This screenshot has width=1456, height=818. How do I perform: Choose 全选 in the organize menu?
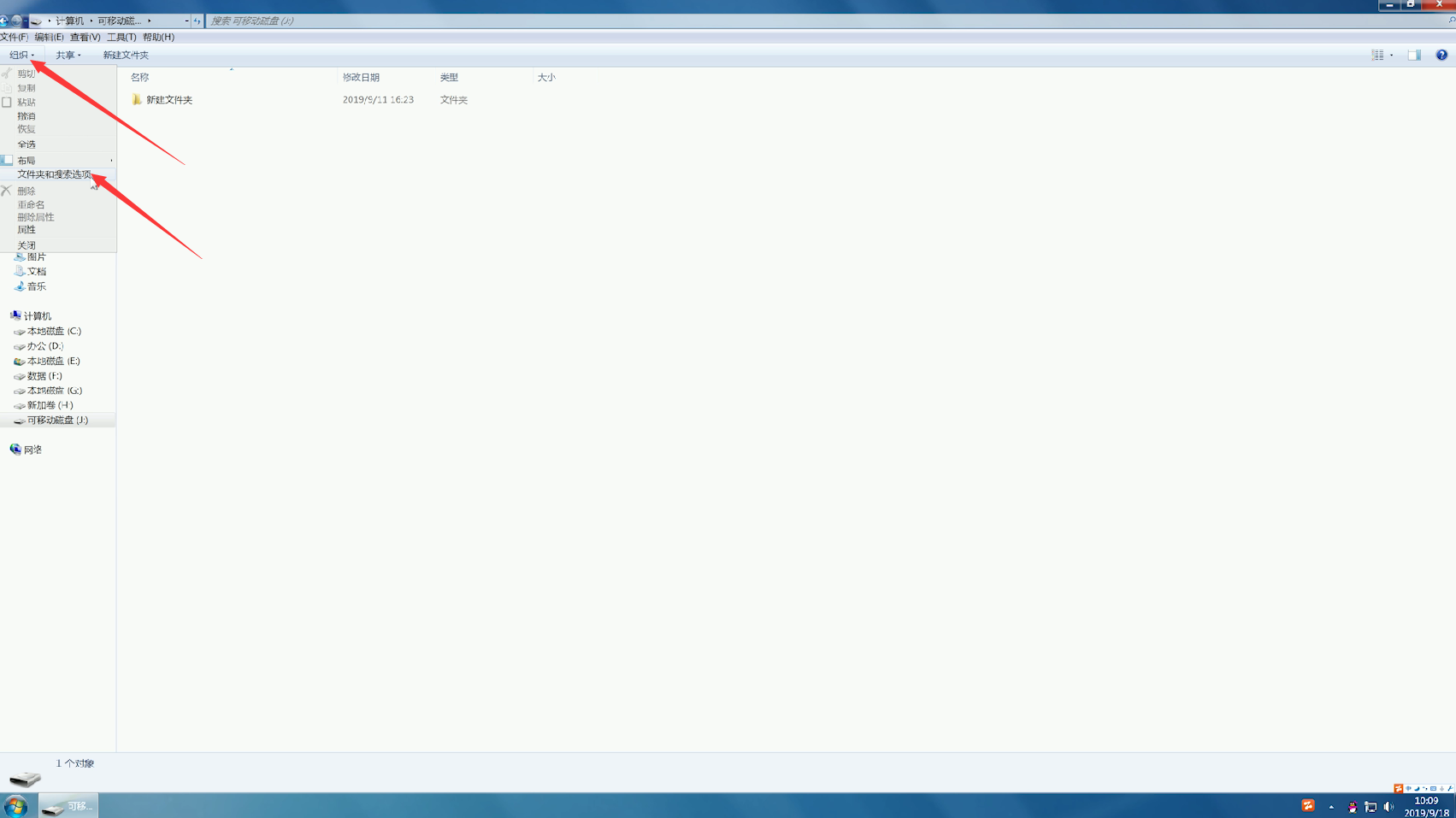(27, 144)
